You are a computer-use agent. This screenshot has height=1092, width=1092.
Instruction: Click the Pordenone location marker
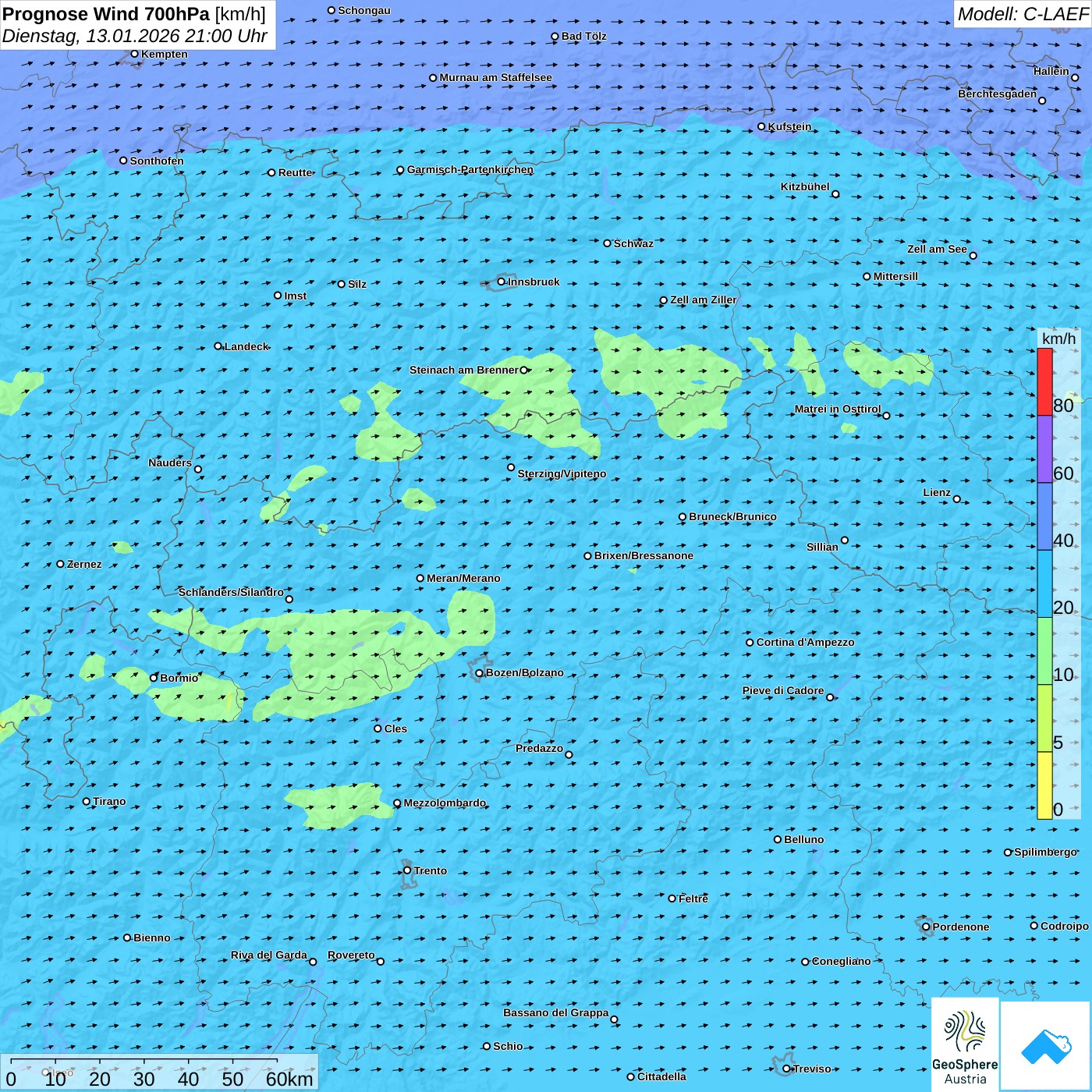tap(926, 927)
